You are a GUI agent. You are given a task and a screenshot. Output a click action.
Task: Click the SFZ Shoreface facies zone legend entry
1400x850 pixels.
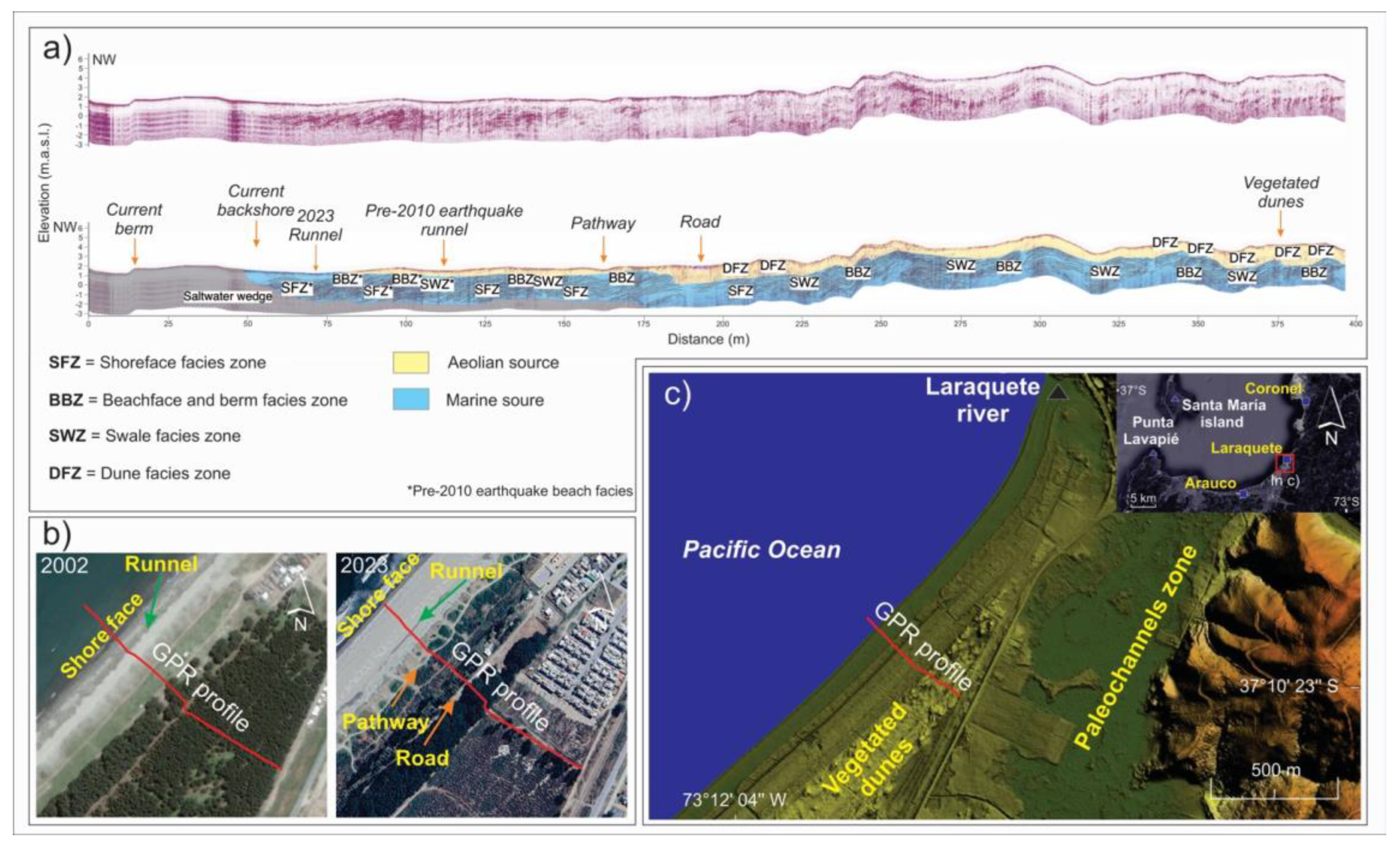coord(157,362)
